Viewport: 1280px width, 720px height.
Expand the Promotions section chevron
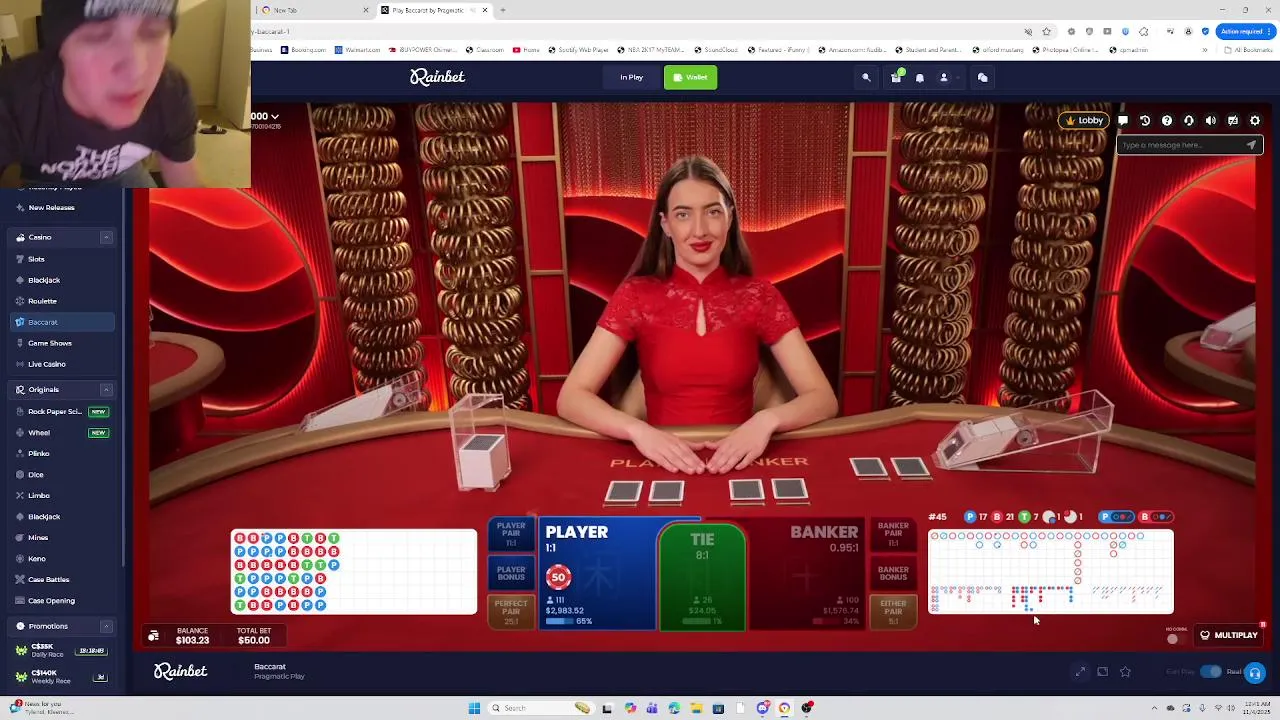tap(106, 627)
